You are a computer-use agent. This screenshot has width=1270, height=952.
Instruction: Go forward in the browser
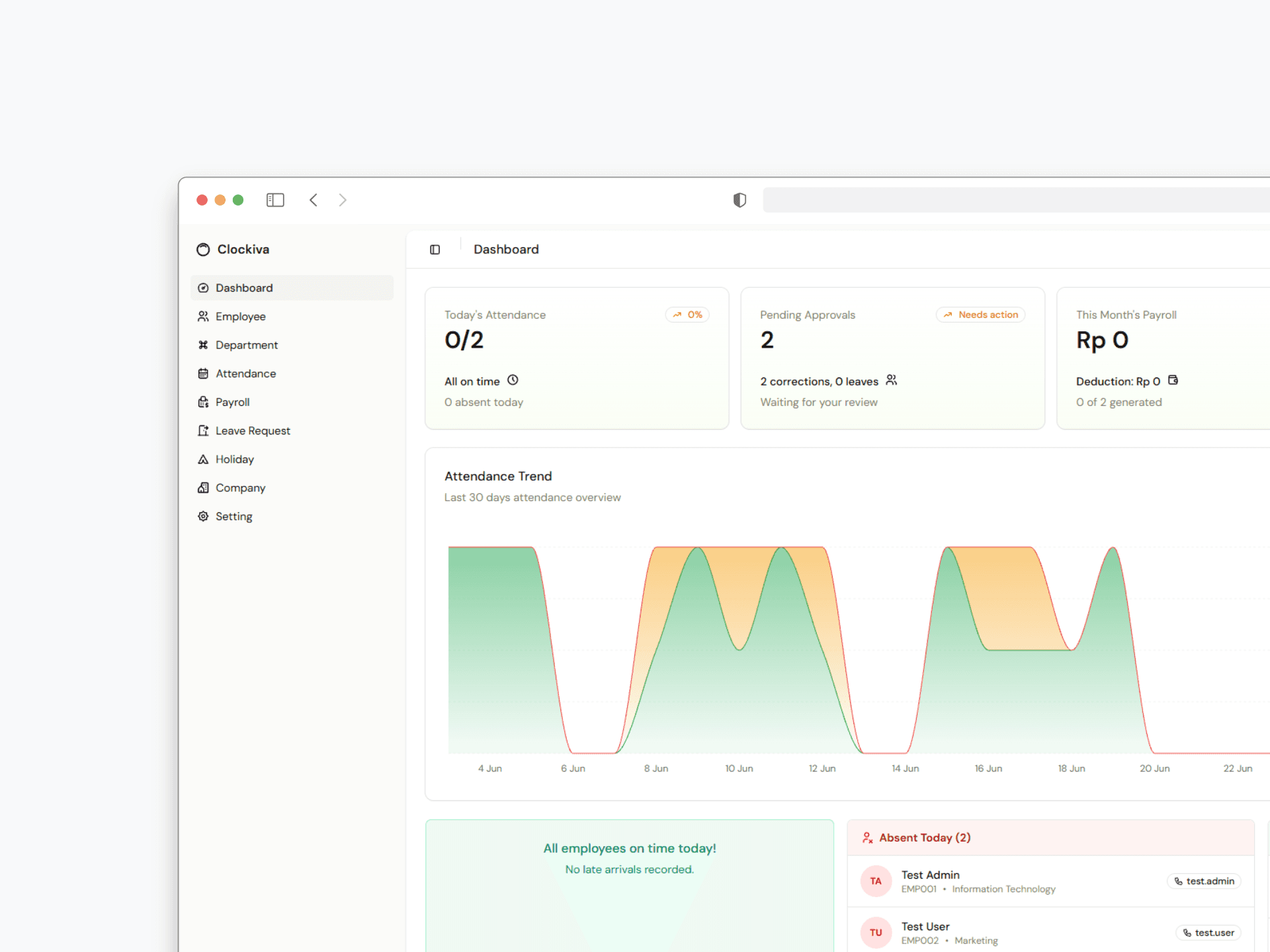(x=343, y=200)
